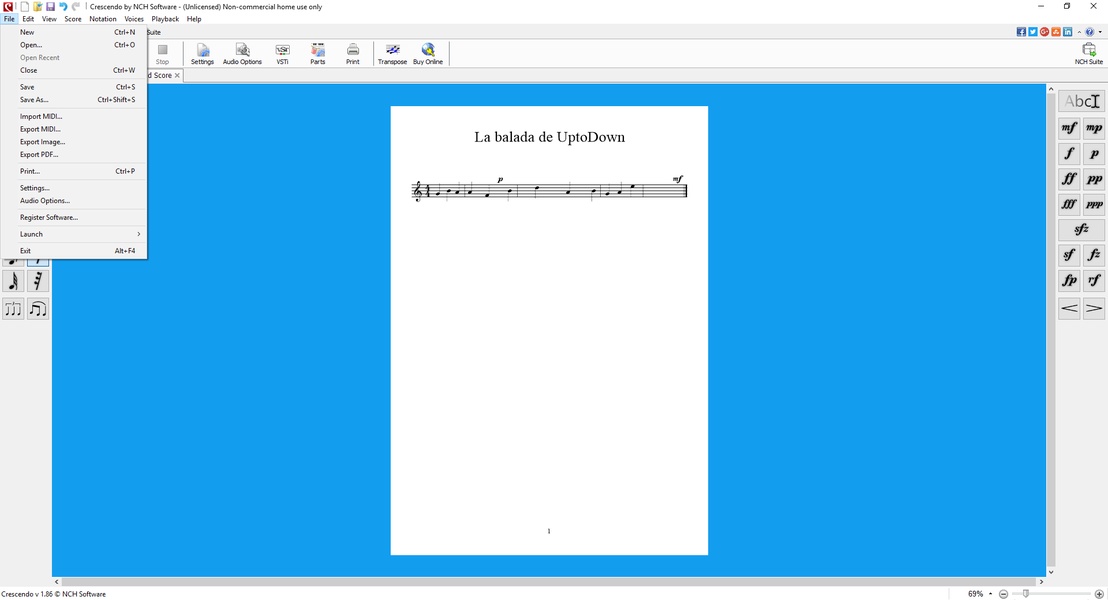Viewport: 1108px width, 600px height.
Task: Open the Playback menu
Action: (165, 19)
